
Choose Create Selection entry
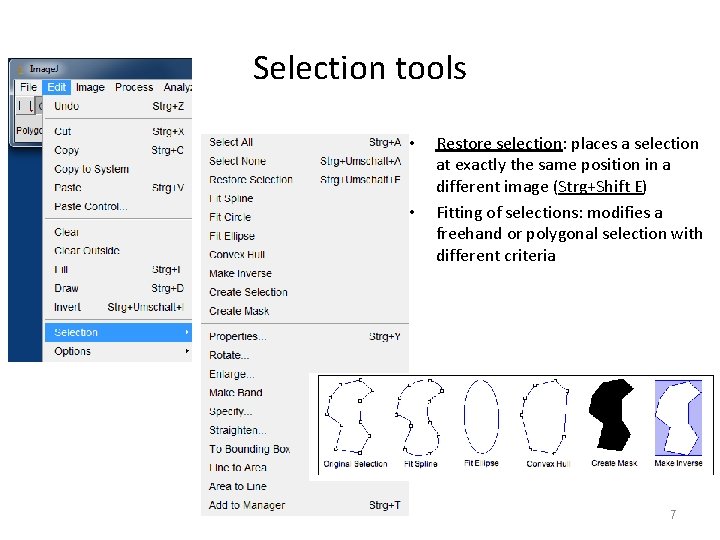click(x=305, y=292)
